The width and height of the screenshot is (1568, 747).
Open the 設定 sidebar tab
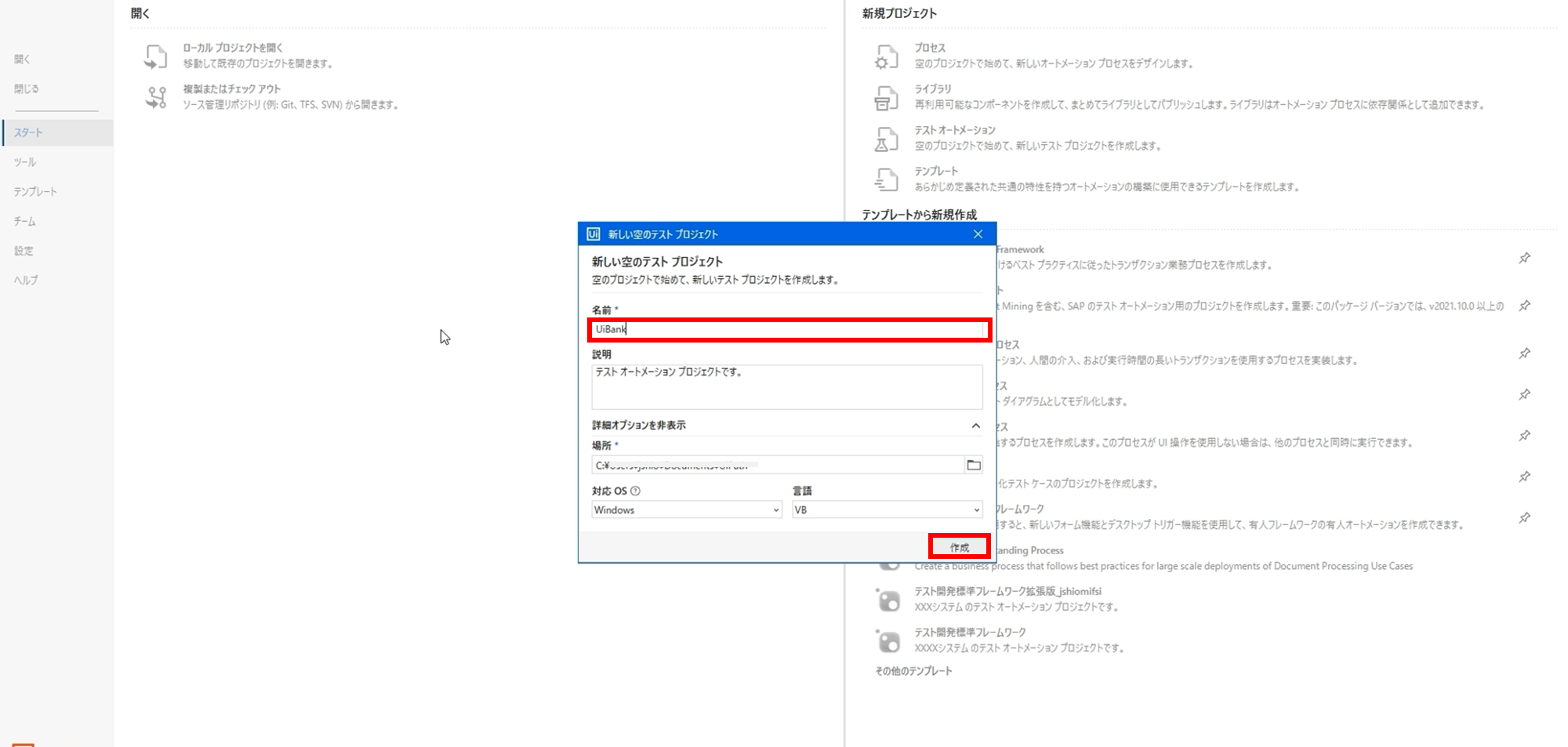24,251
